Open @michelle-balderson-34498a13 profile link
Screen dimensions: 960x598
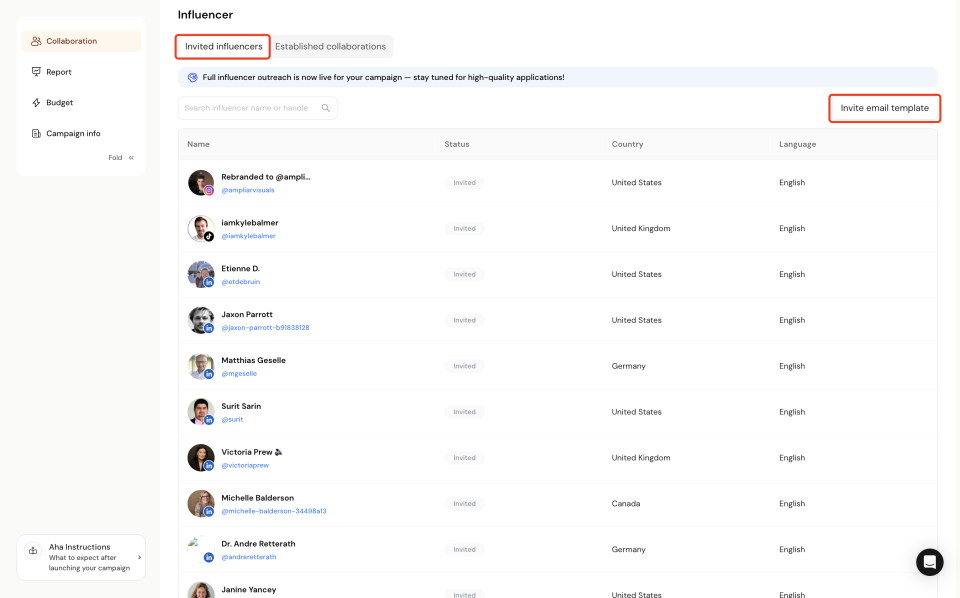coord(273,511)
